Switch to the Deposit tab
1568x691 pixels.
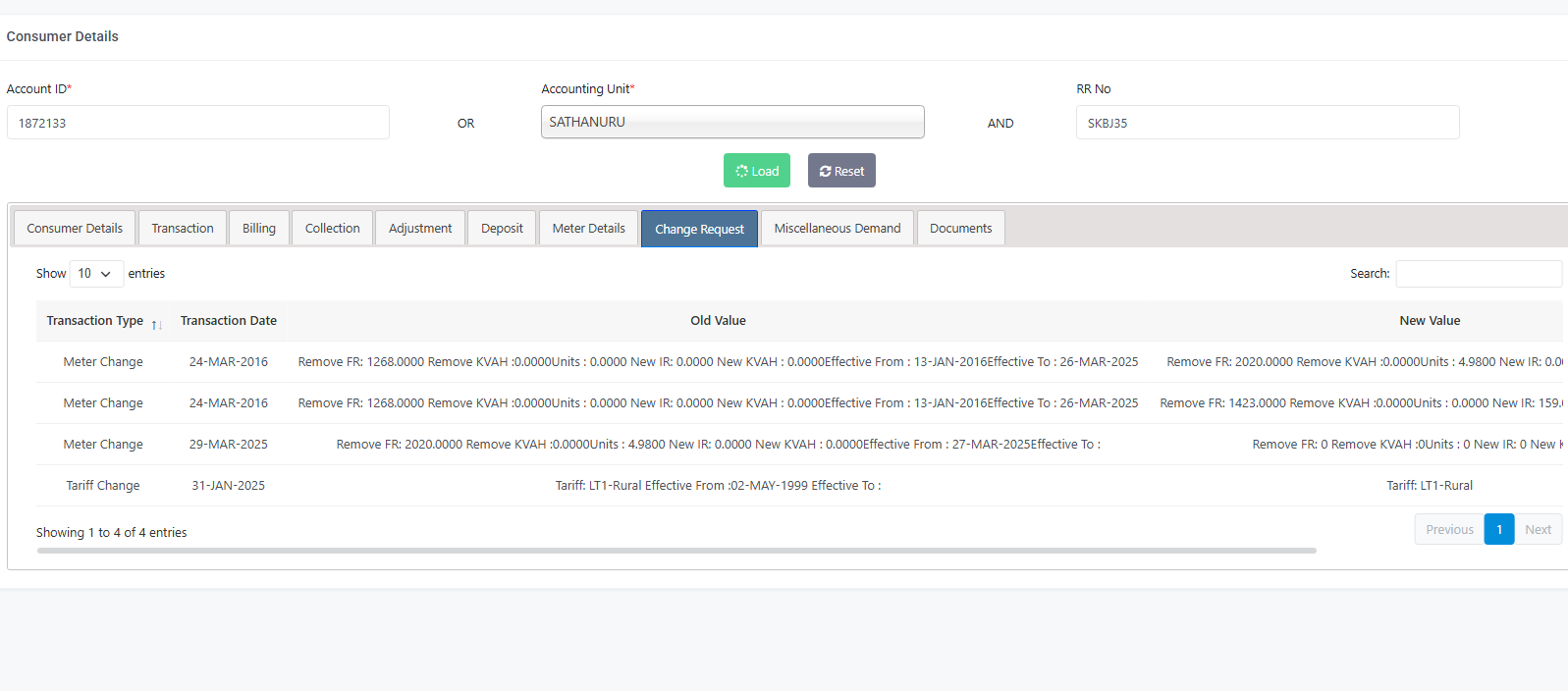pos(502,228)
